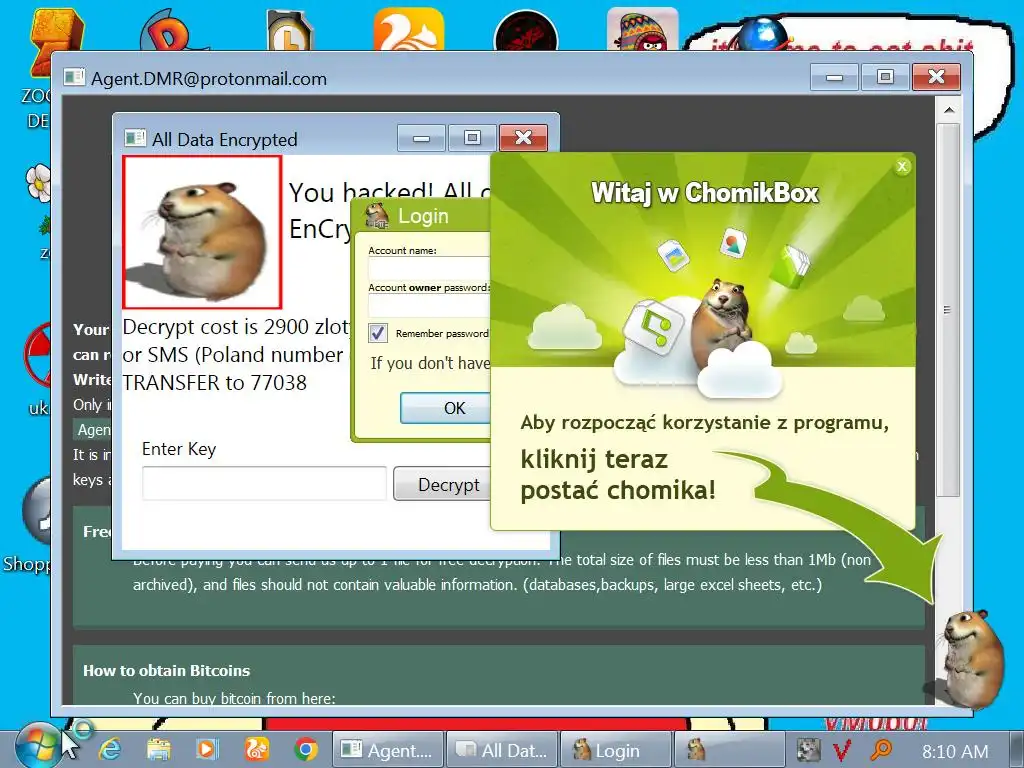
Task: Maximize the All Data Encrypted window
Action: click(x=472, y=138)
